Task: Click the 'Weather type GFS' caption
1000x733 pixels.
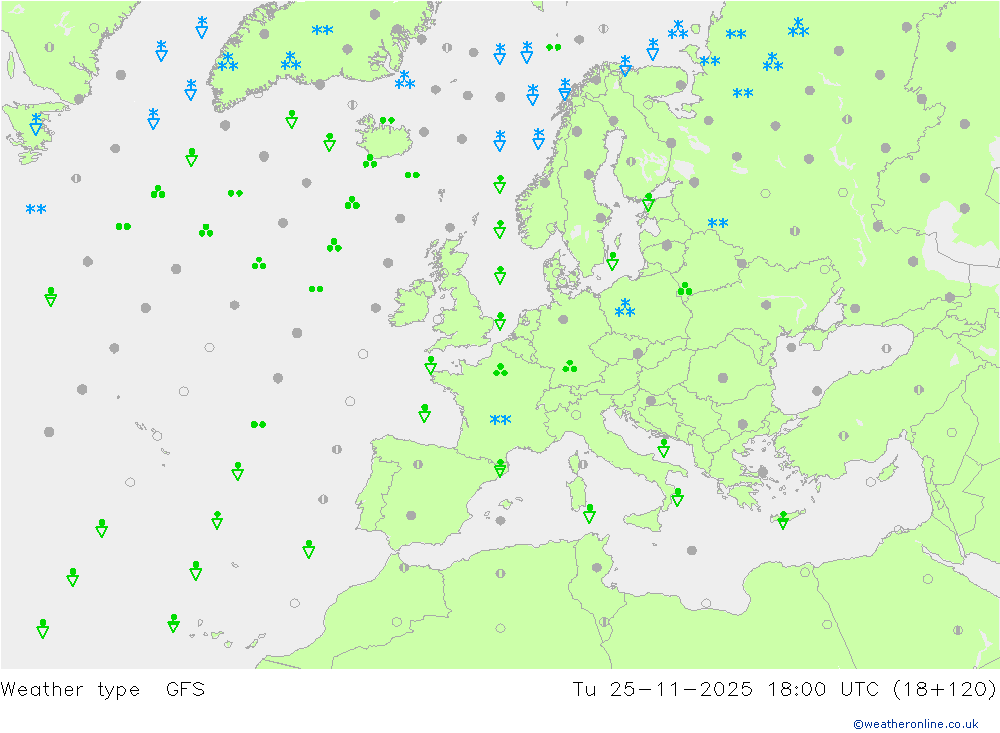Action: (x=103, y=690)
